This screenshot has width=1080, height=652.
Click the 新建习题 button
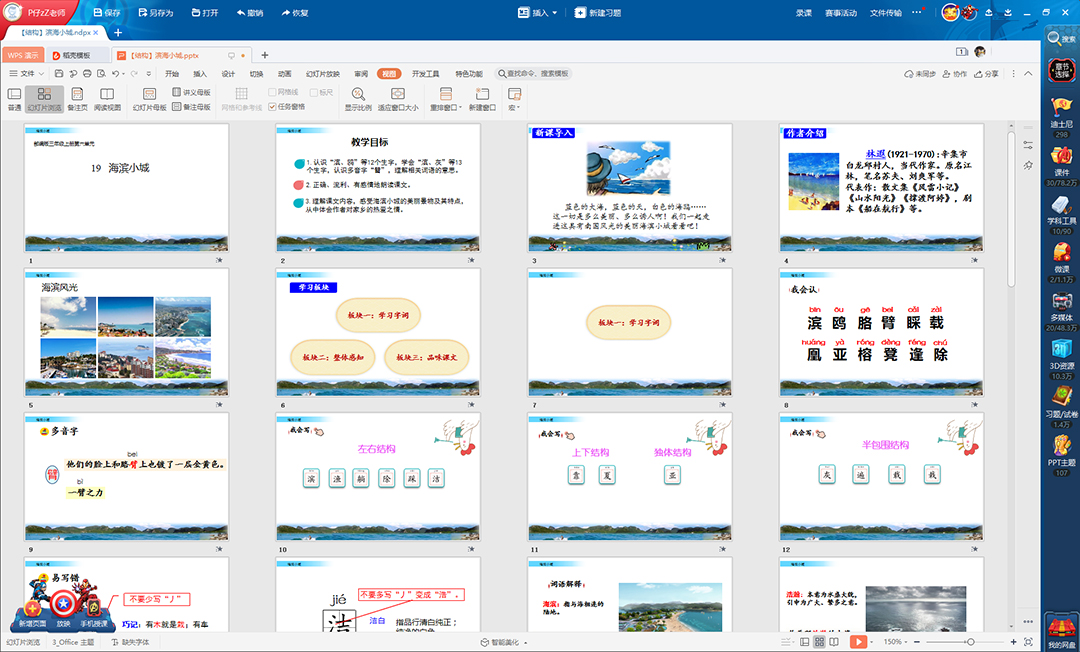[598, 12]
